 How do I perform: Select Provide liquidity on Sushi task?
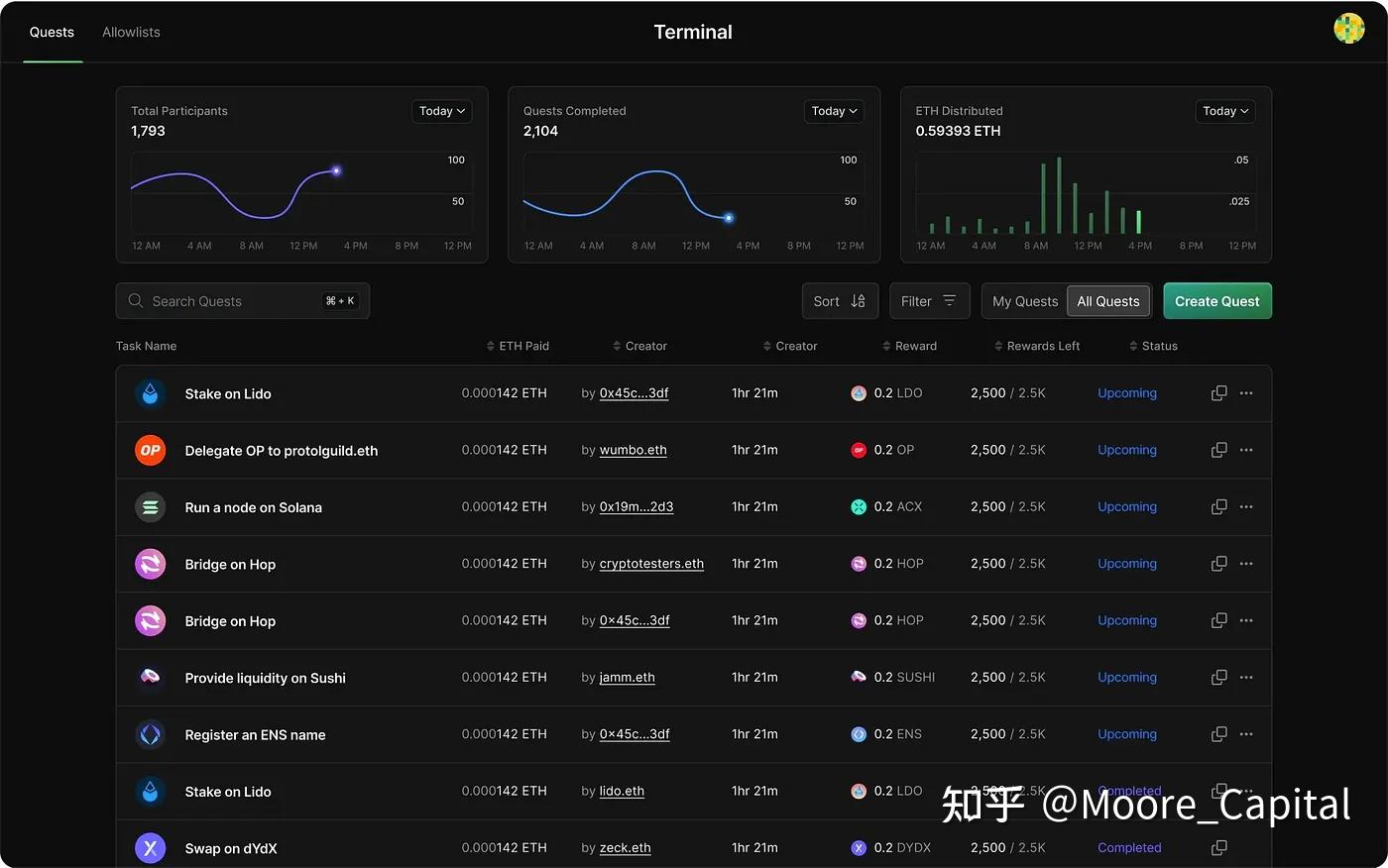coord(265,678)
